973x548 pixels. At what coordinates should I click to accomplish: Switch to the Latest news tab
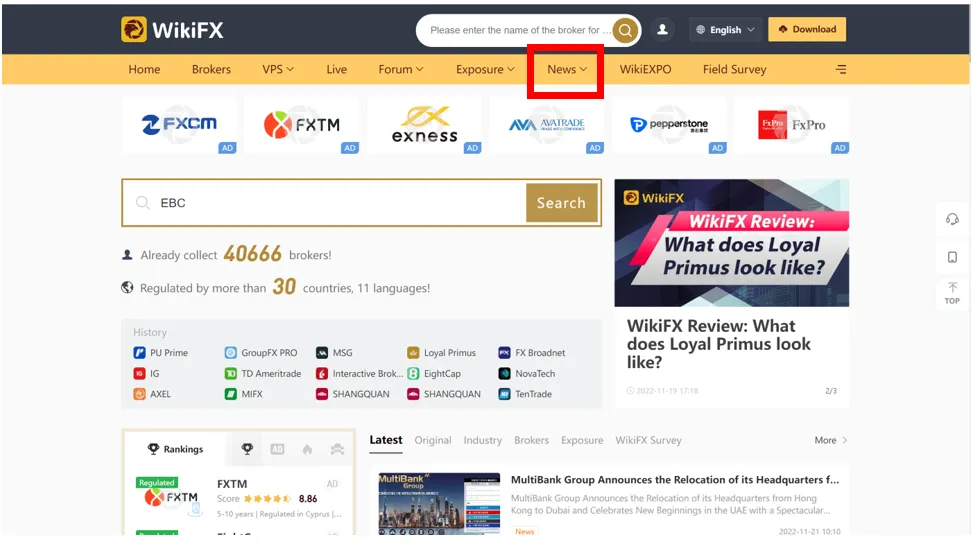[x=386, y=440]
